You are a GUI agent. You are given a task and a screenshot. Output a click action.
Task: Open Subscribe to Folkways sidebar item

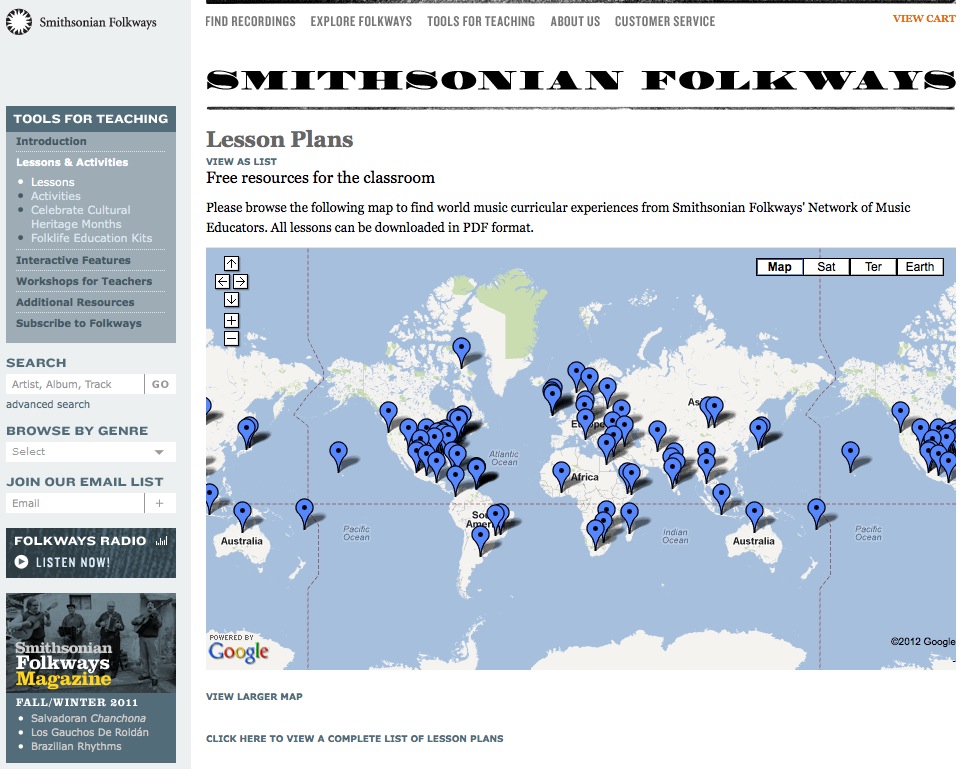pyautogui.click(x=79, y=324)
